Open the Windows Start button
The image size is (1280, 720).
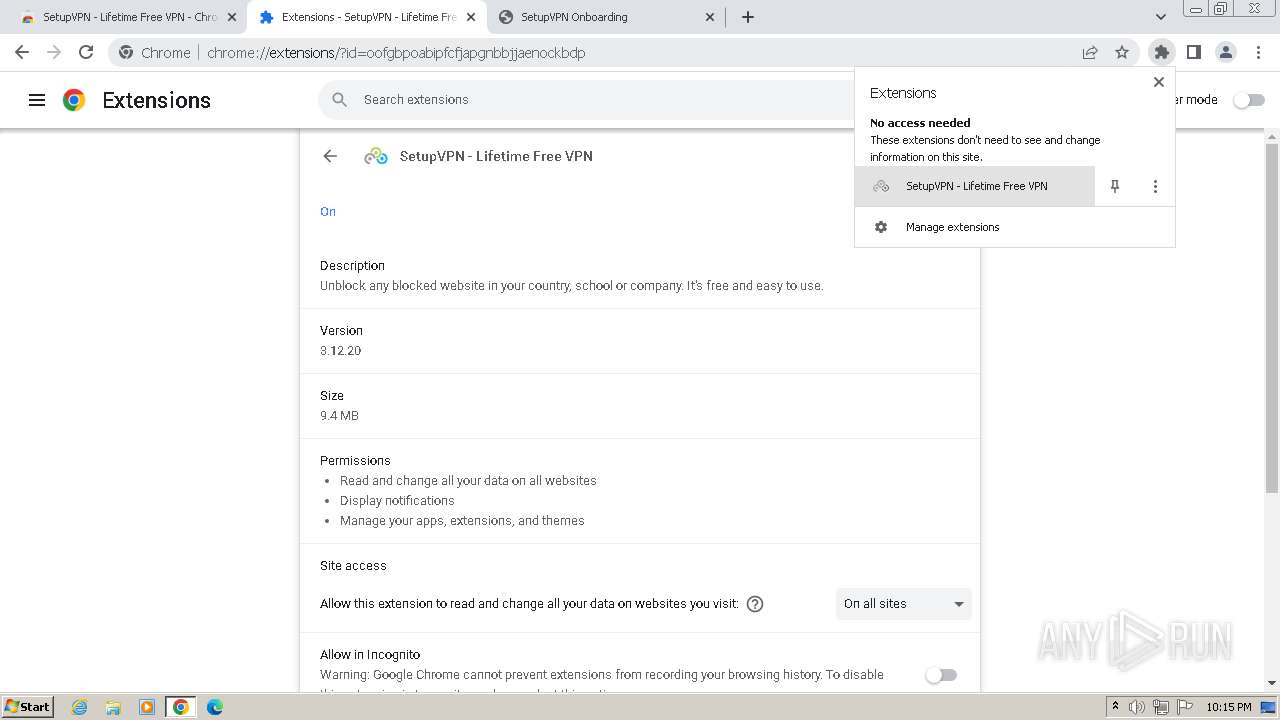(x=27, y=707)
